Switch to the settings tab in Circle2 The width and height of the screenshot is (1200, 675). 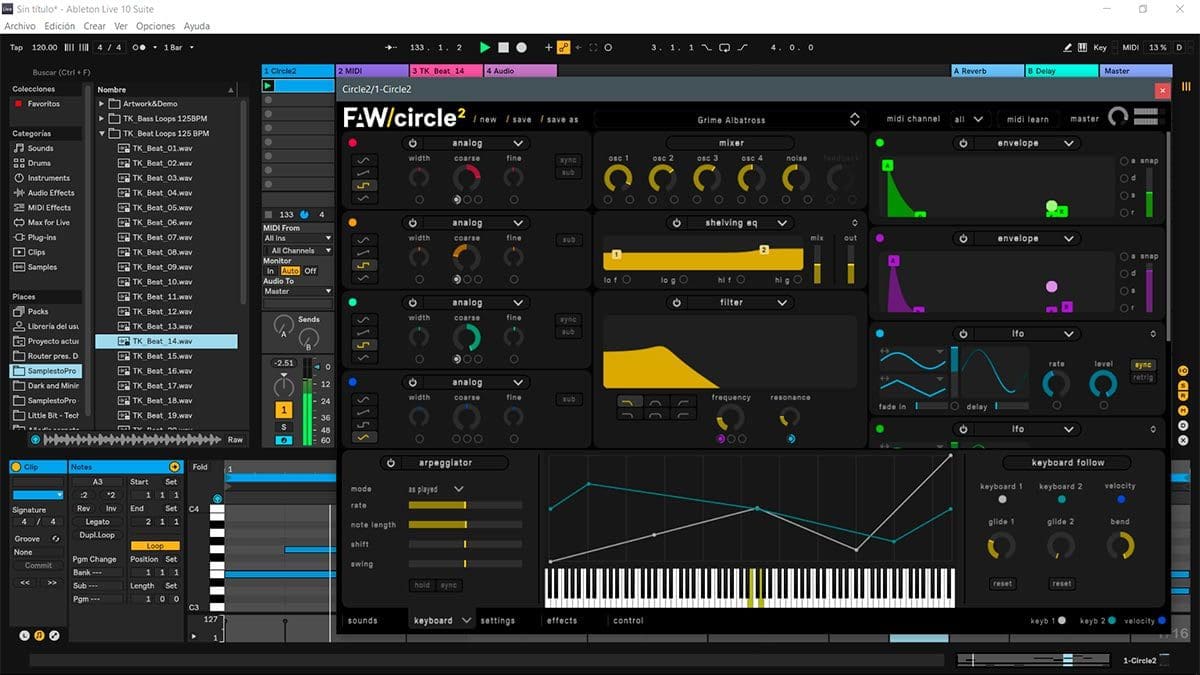click(498, 621)
